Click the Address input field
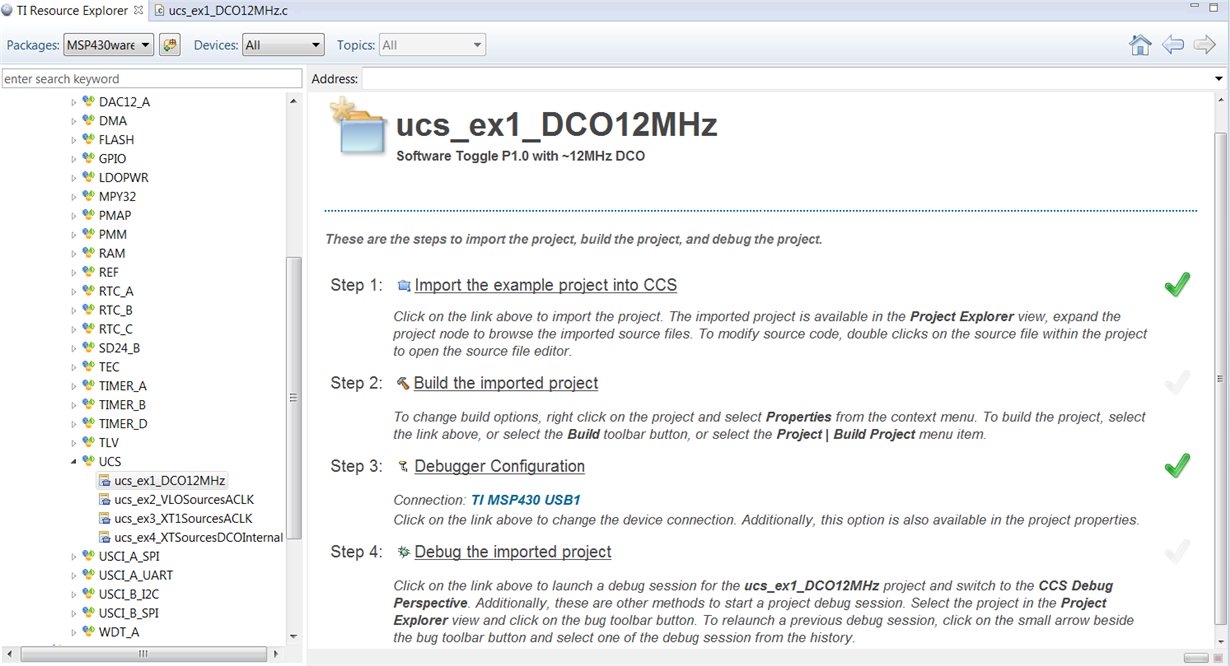This screenshot has width=1230, height=666. (785, 79)
